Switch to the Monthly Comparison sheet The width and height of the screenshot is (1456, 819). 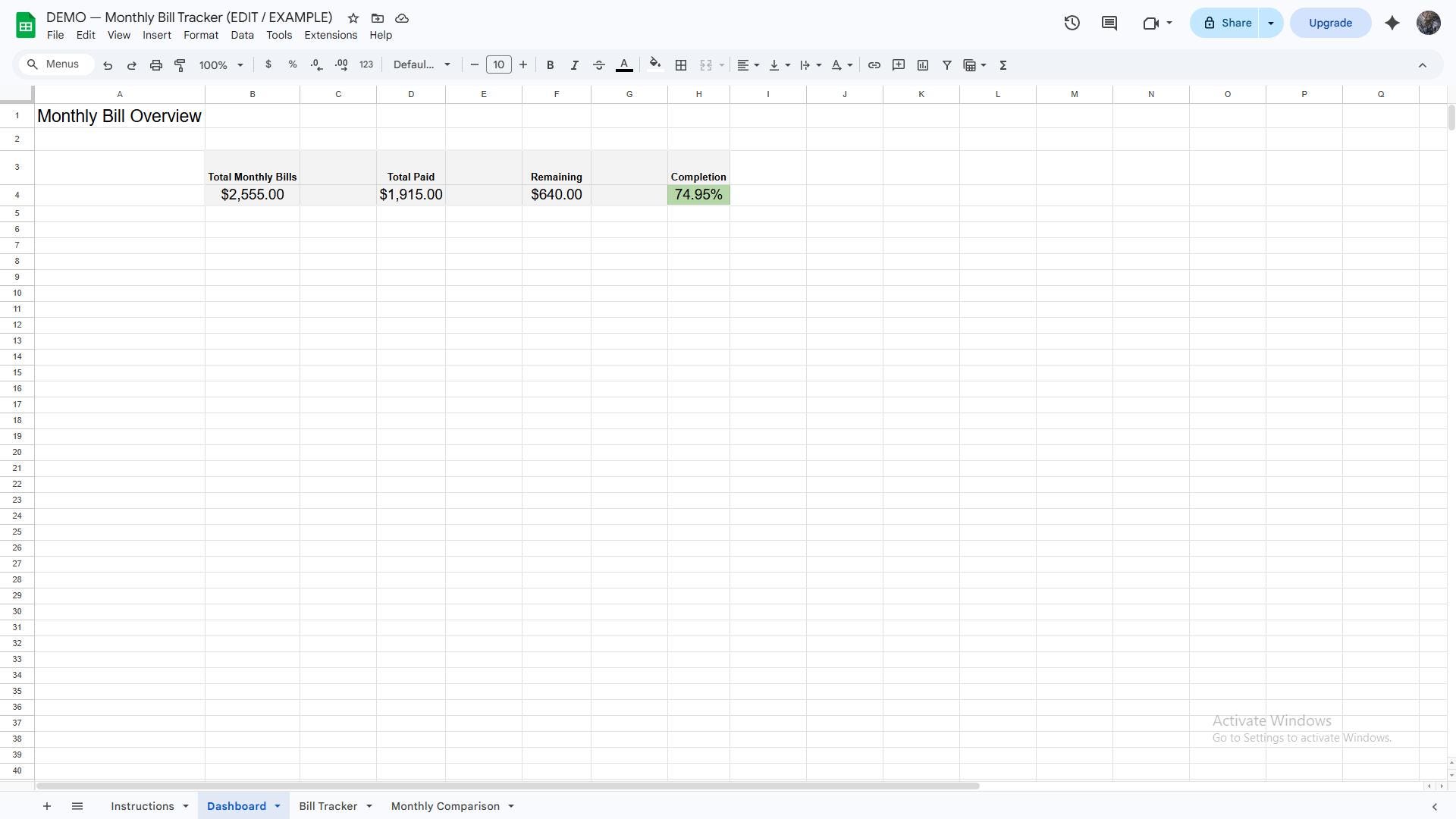click(x=445, y=806)
